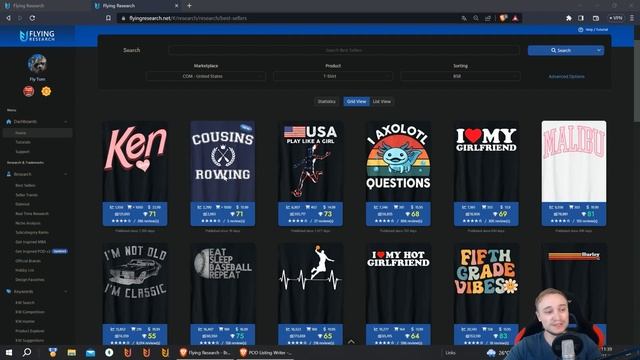Open the Windows Start menu

click(8, 352)
